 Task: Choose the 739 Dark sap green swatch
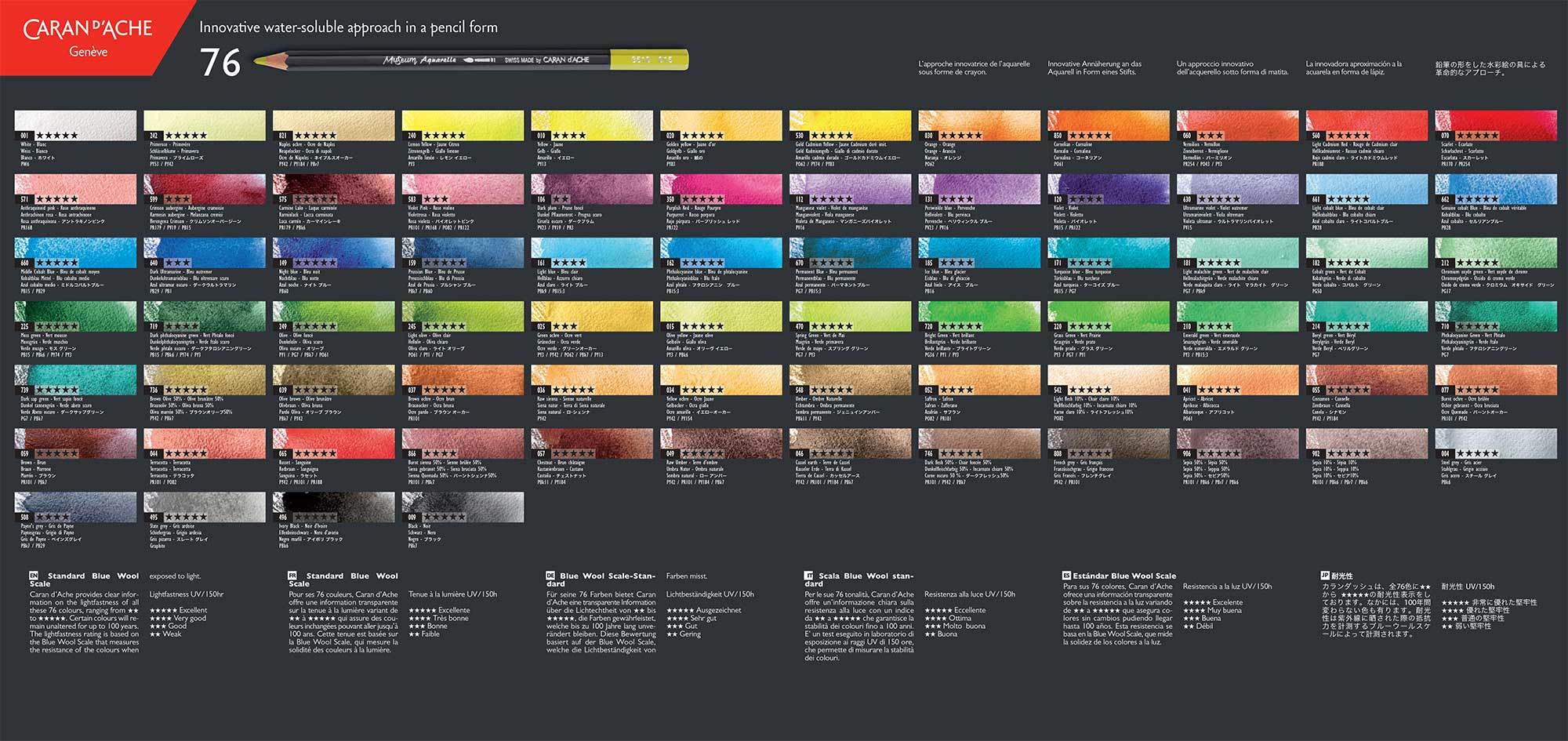tap(75, 380)
